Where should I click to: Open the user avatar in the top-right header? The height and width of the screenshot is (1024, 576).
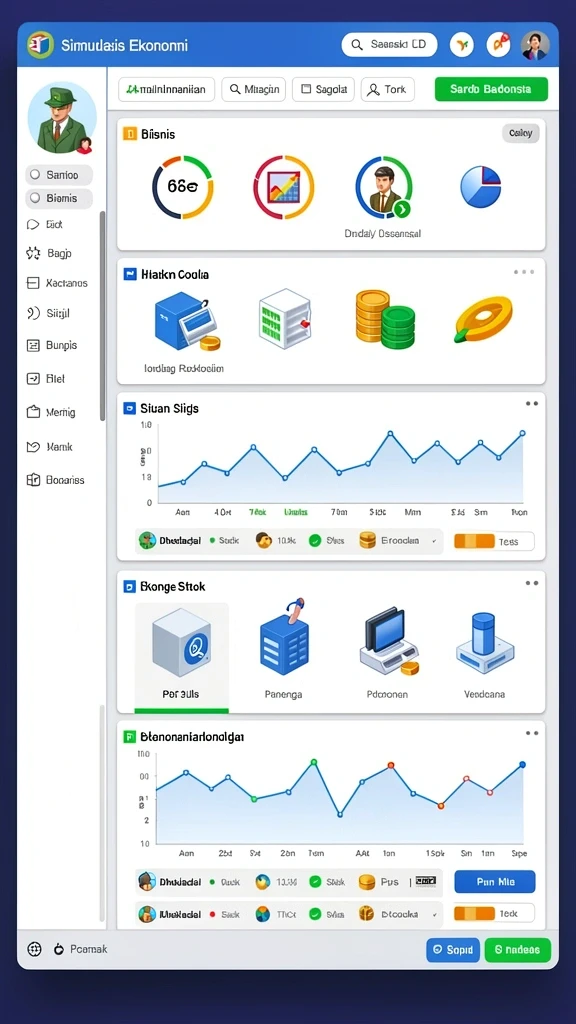[535, 45]
